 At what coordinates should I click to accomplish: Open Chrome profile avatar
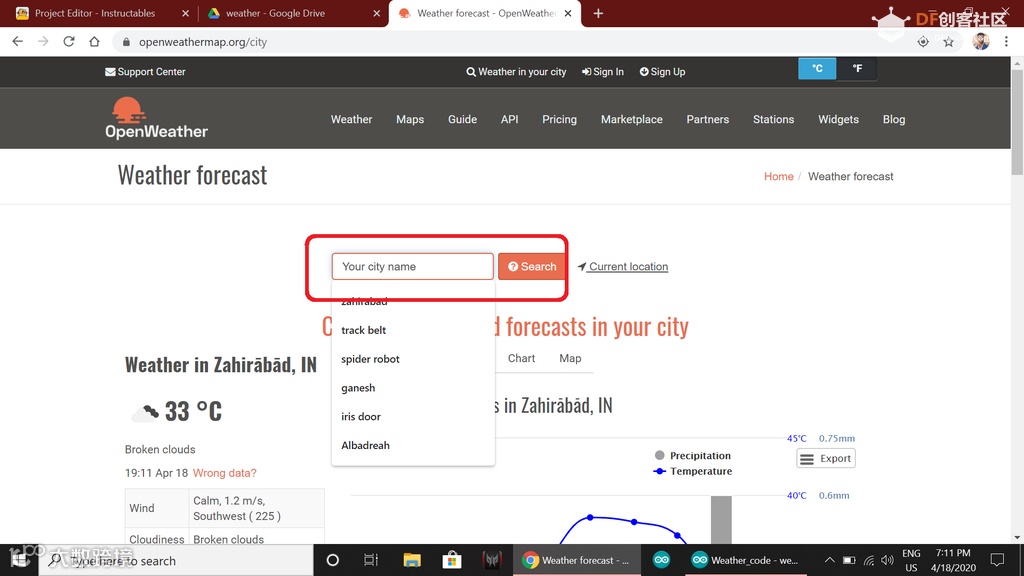(980, 41)
